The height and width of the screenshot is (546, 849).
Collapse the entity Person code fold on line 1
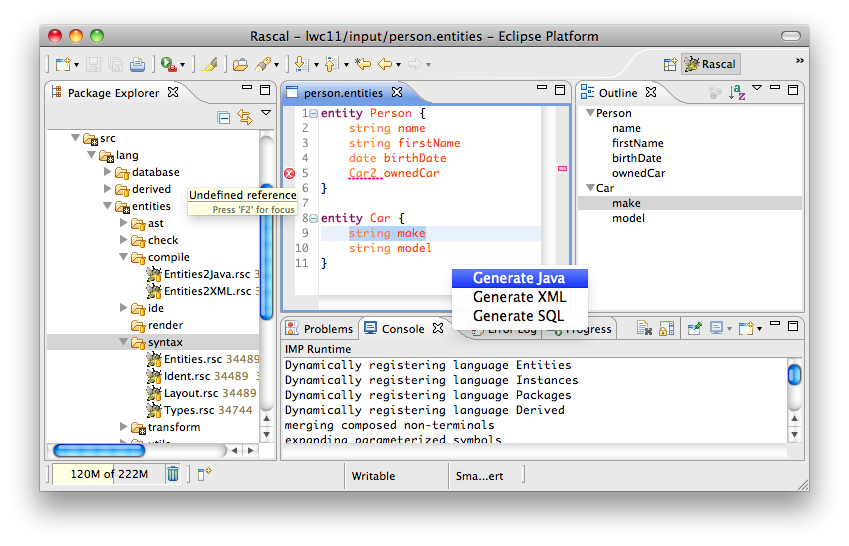click(314, 114)
